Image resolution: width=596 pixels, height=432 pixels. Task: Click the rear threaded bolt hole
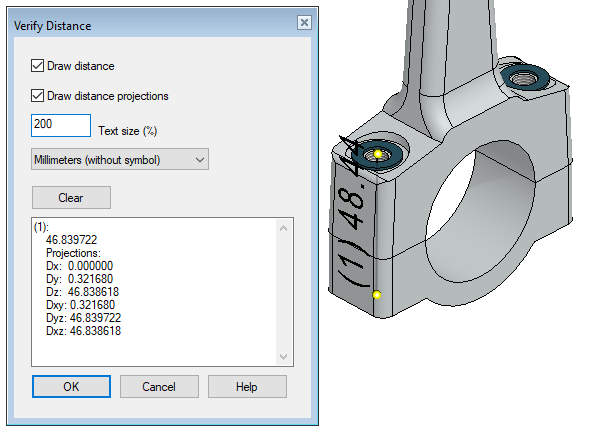pos(524,79)
